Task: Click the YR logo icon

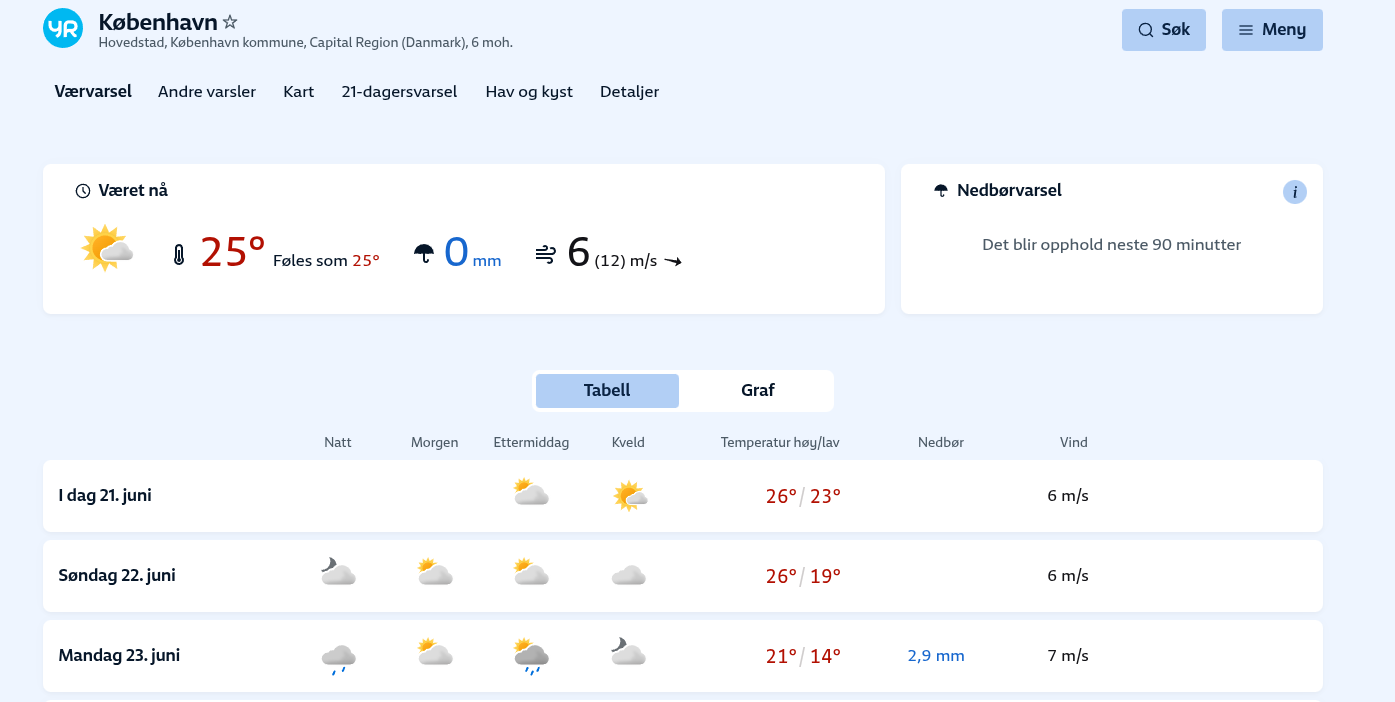Action: pyautogui.click(x=63, y=28)
